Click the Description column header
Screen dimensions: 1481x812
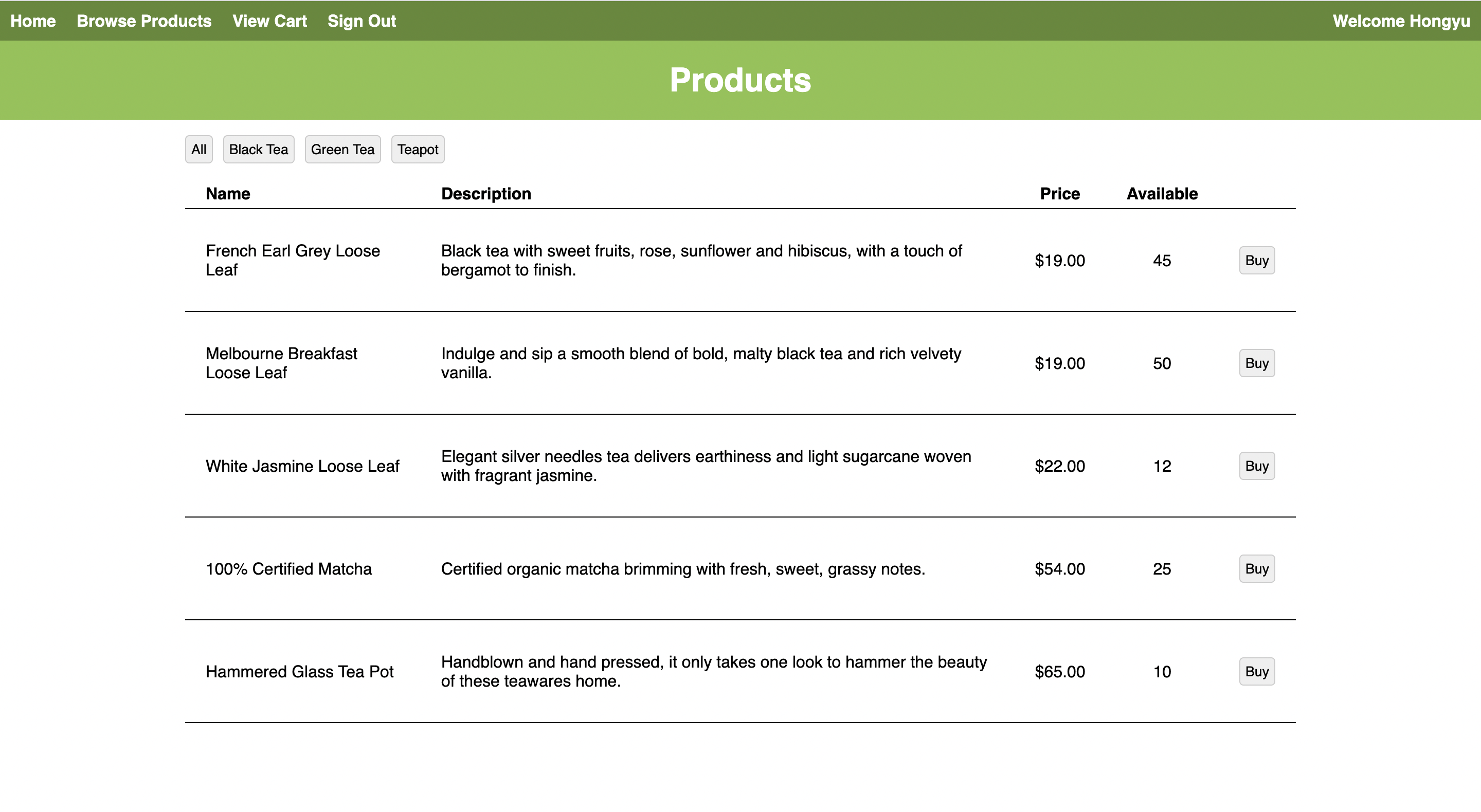[x=486, y=194]
